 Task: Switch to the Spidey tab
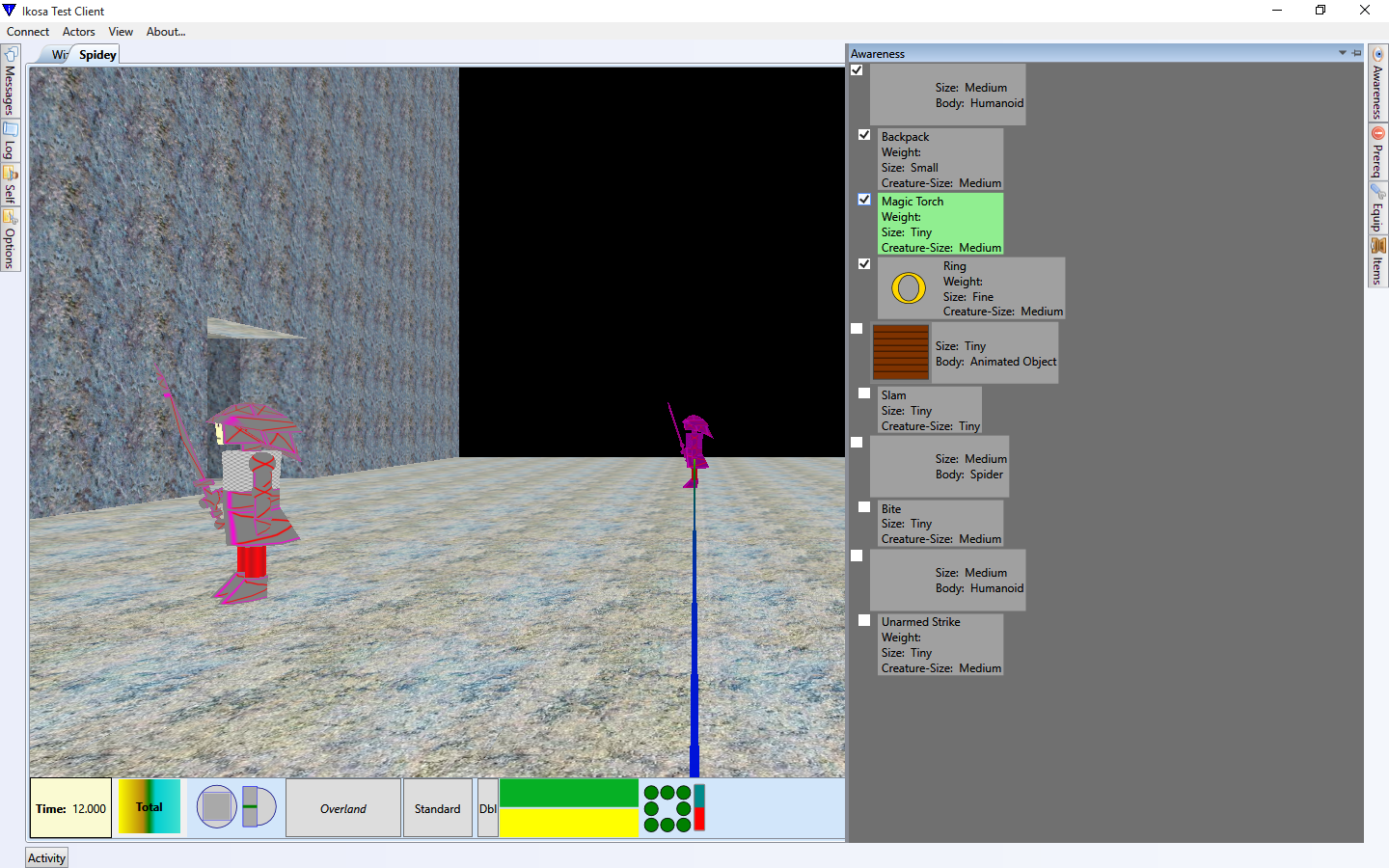pos(97,55)
